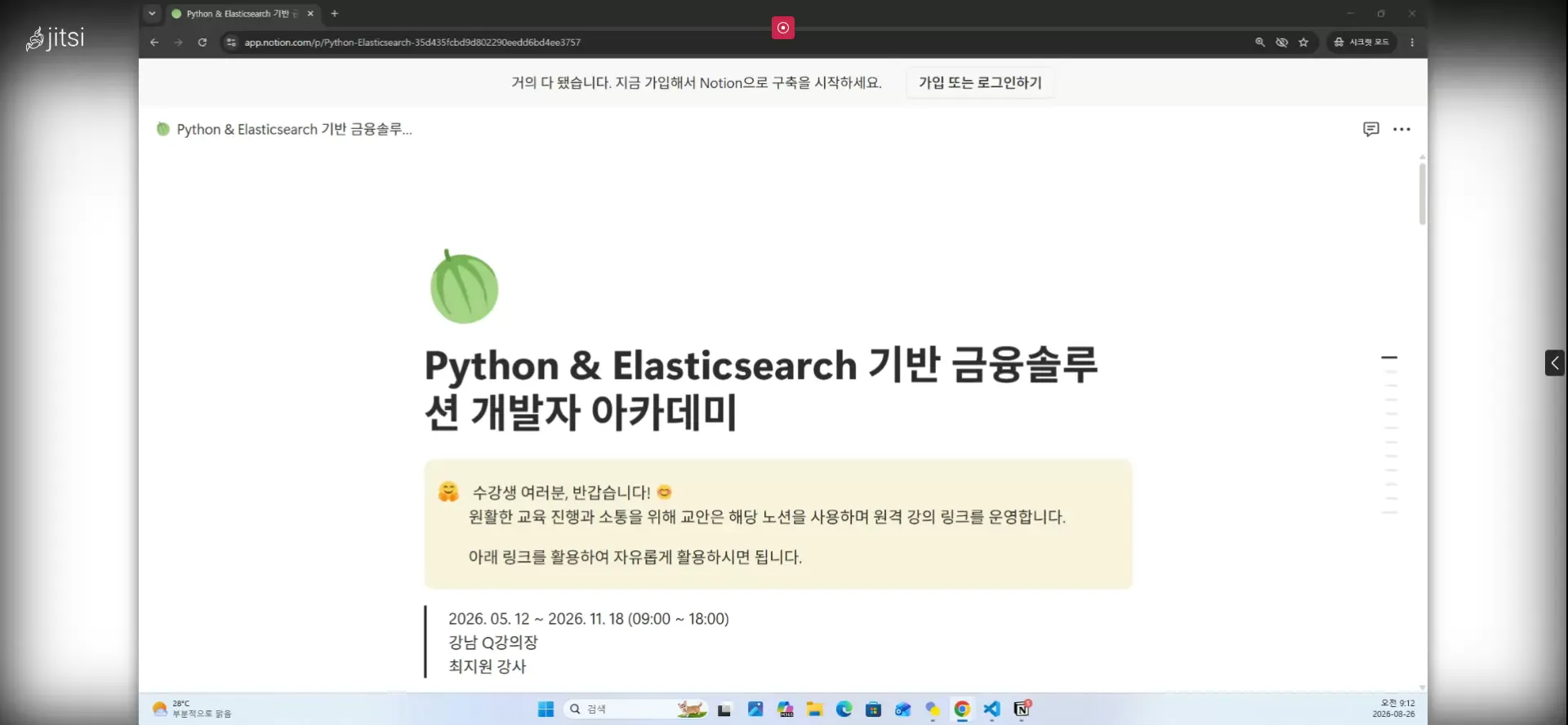The height and width of the screenshot is (725, 1568).
Task: Open the taskbar clock and date
Action: pyautogui.click(x=1393, y=709)
